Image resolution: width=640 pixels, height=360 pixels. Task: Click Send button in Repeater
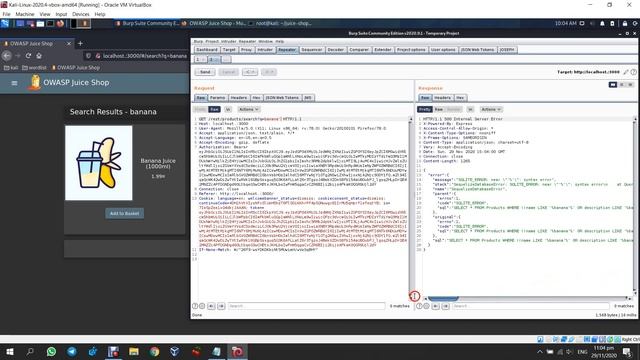(205, 72)
